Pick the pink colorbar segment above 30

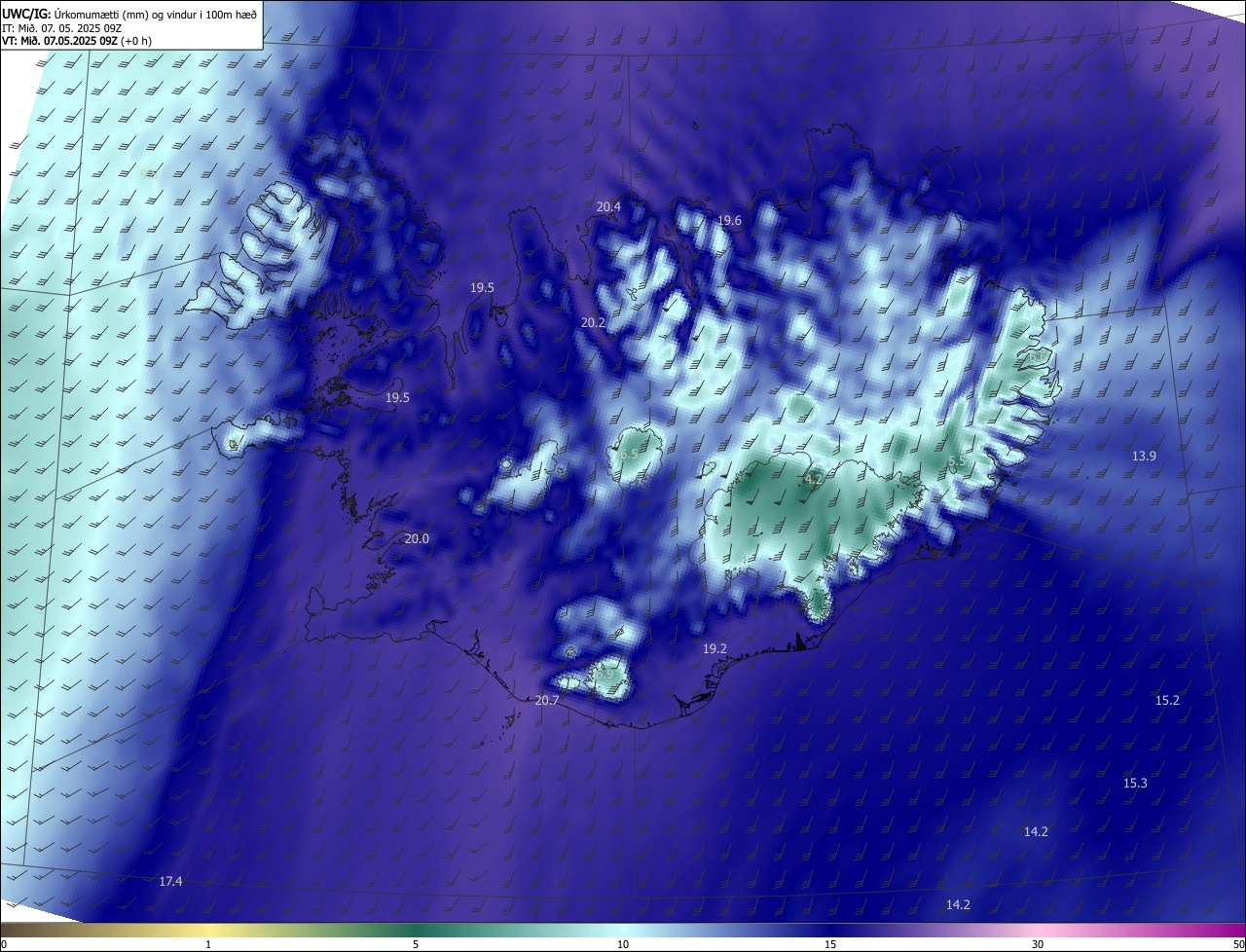pyautogui.click(x=1038, y=930)
